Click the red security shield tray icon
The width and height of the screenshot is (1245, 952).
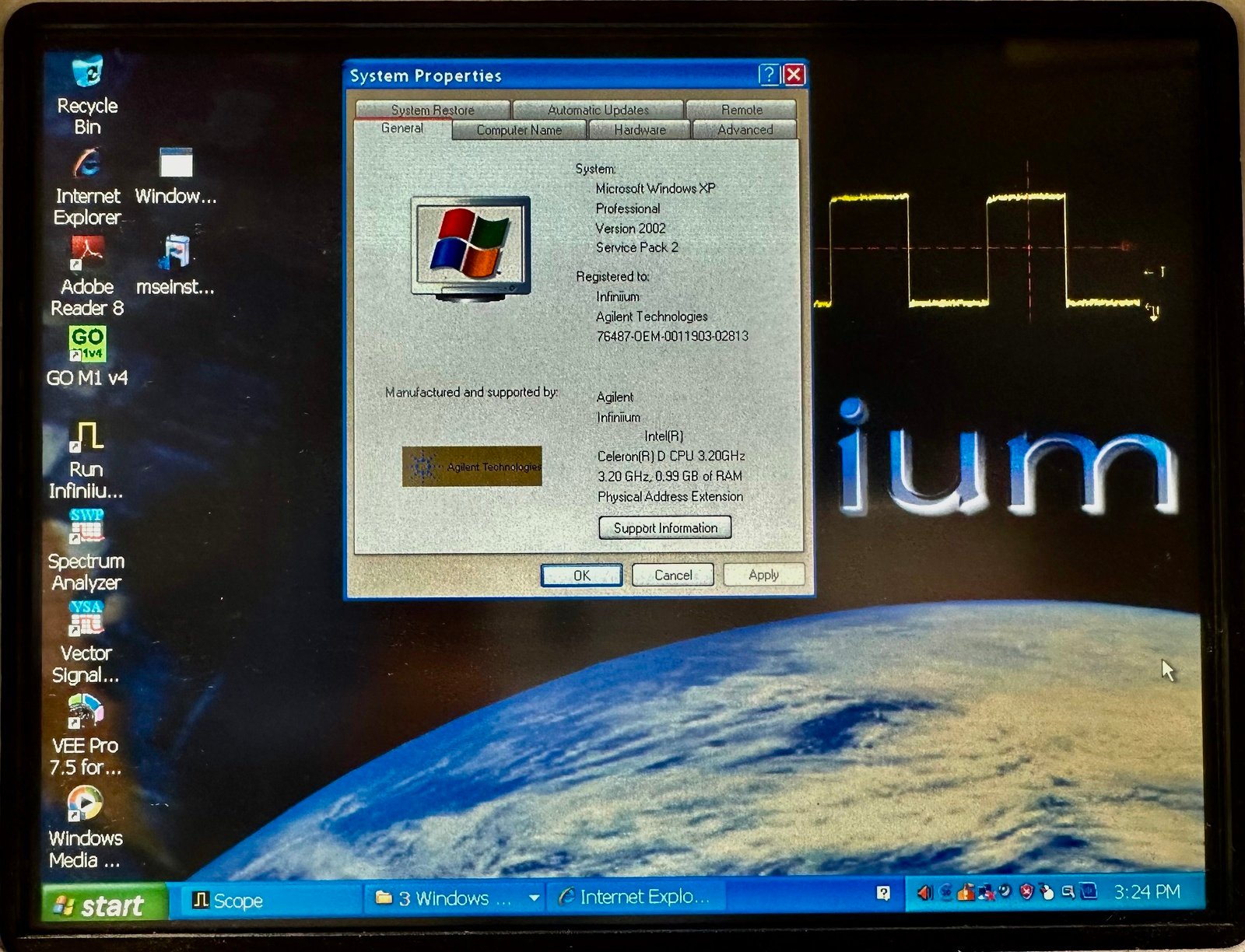pyautogui.click(x=1026, y=891)
